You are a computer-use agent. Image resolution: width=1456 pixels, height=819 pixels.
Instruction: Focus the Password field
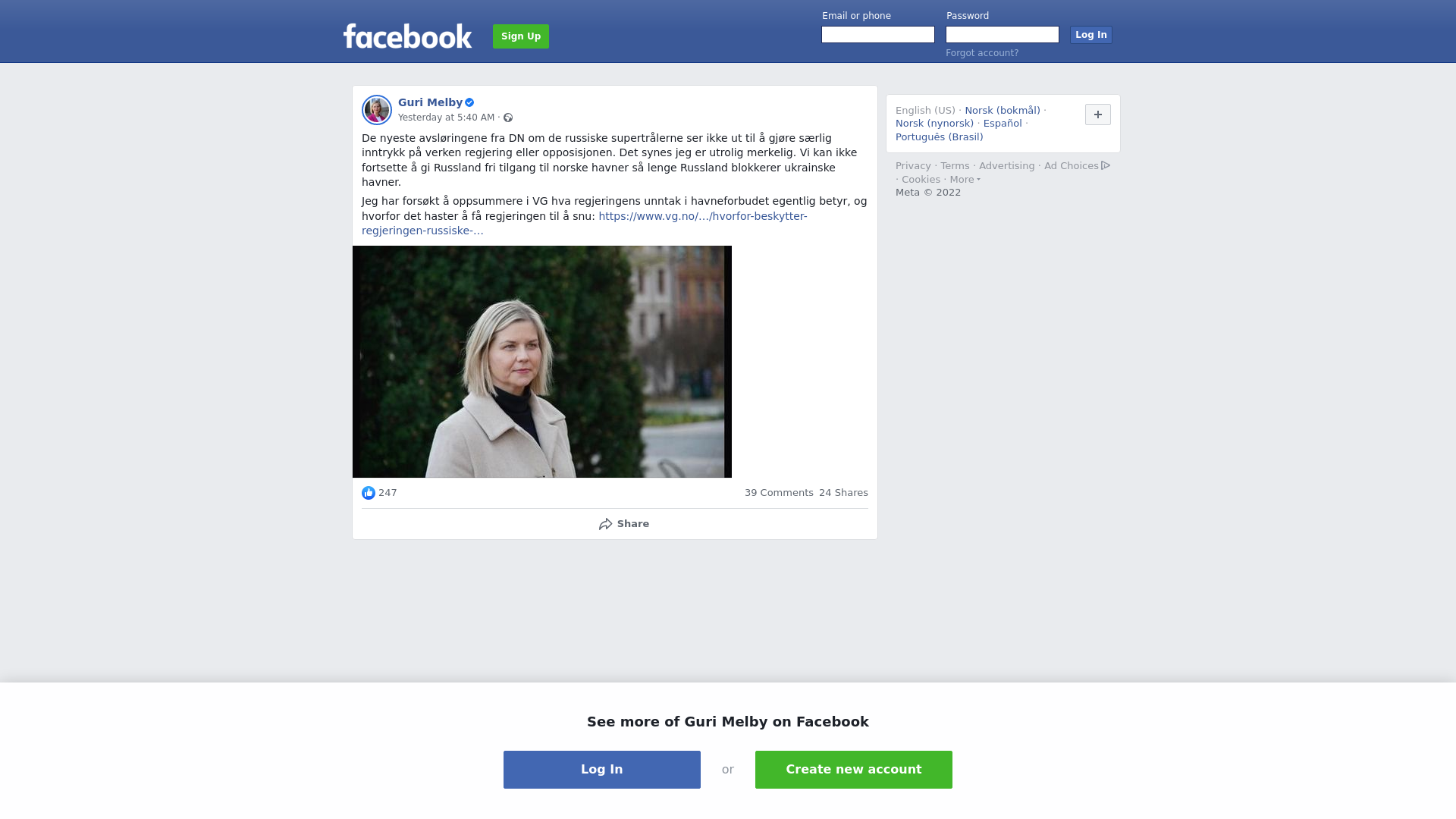1003,35
